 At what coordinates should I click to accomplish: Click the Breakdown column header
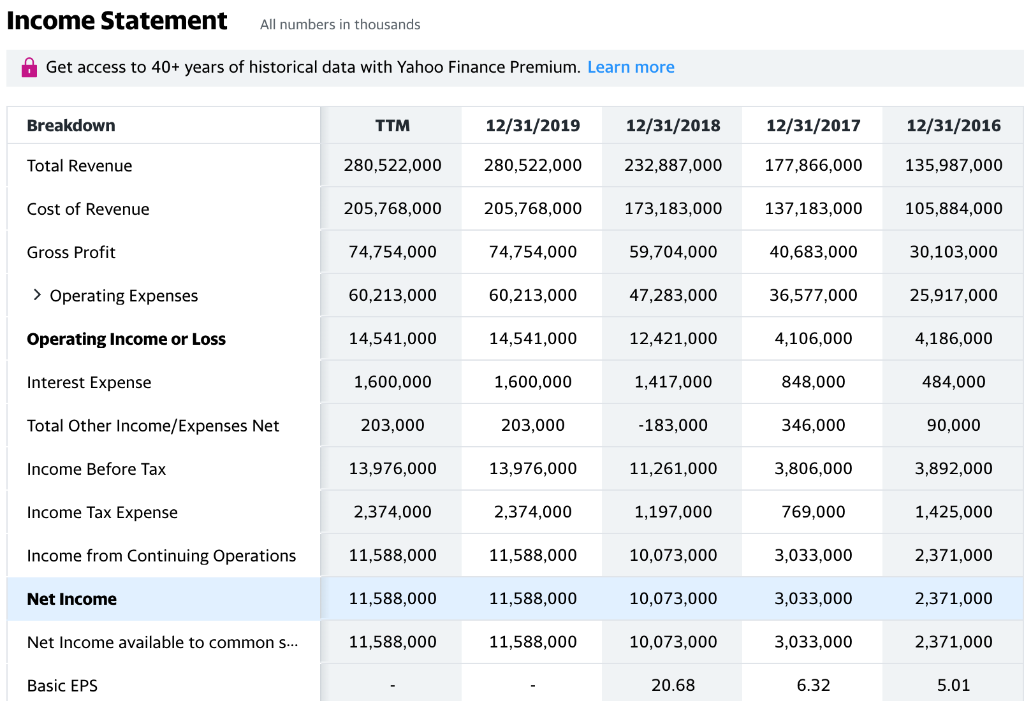pos(66,124)
